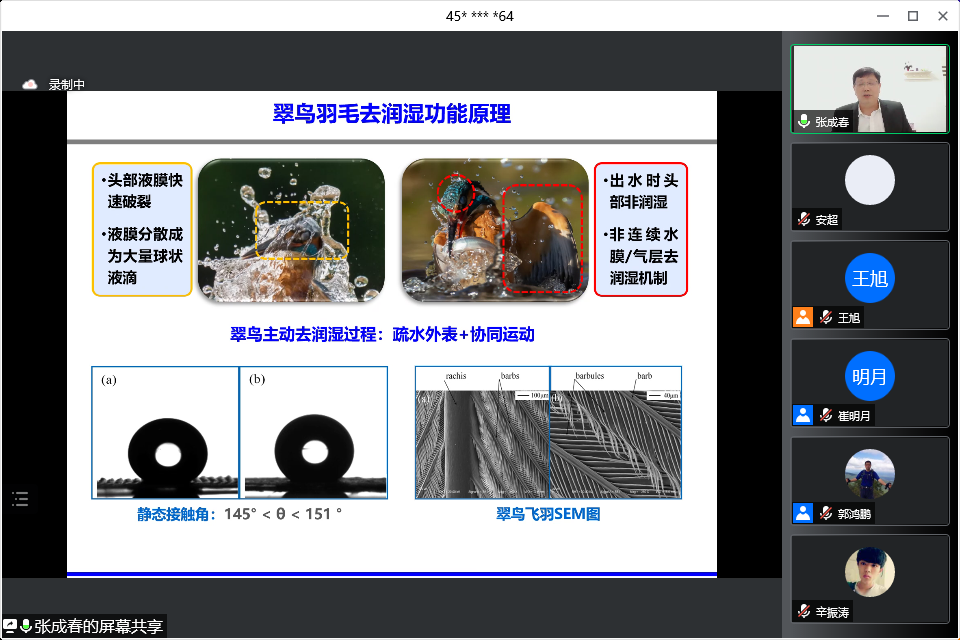This screenshot has width=960, height=640.
Task: Select the blue 王旭 avatar circle
Action: (x=869, y=278)
